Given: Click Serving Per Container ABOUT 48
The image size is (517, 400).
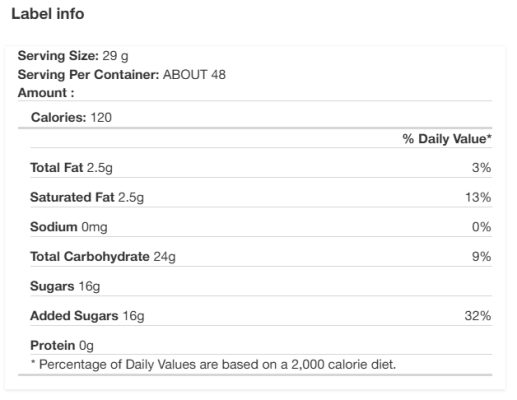Looking at the screenshot, I should tap(122, 74).
